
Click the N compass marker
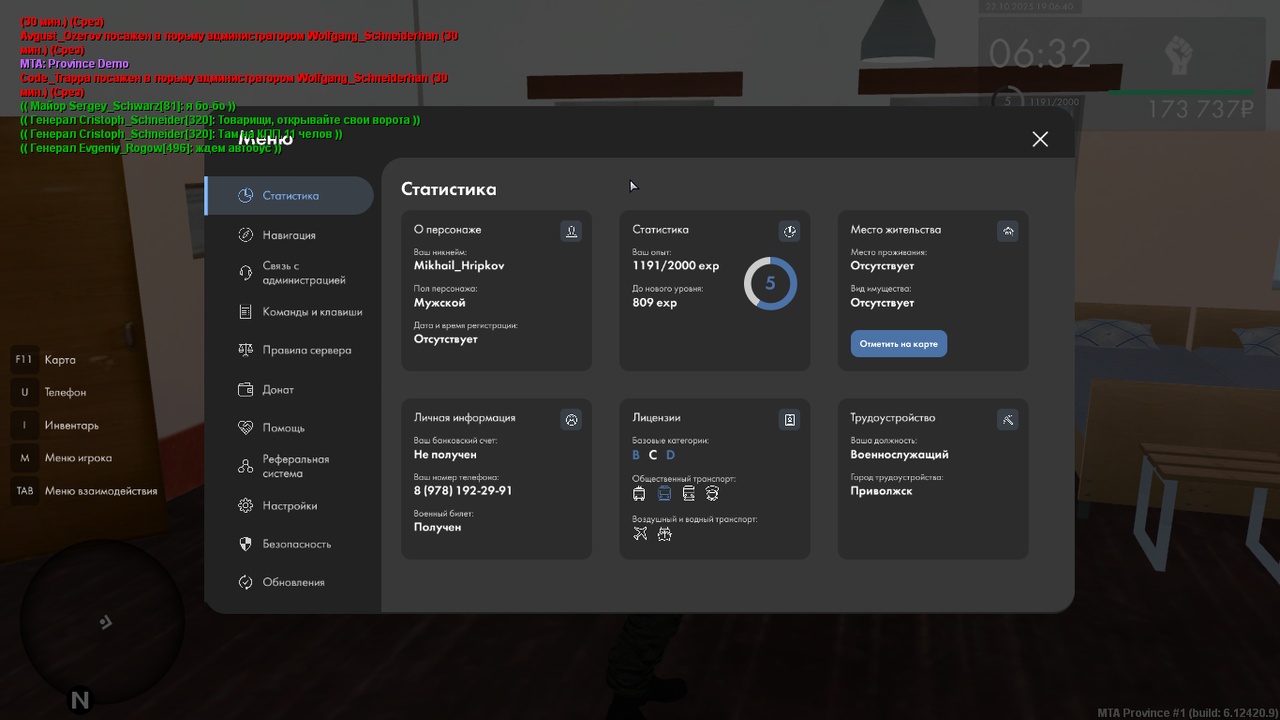coord(80,700)
